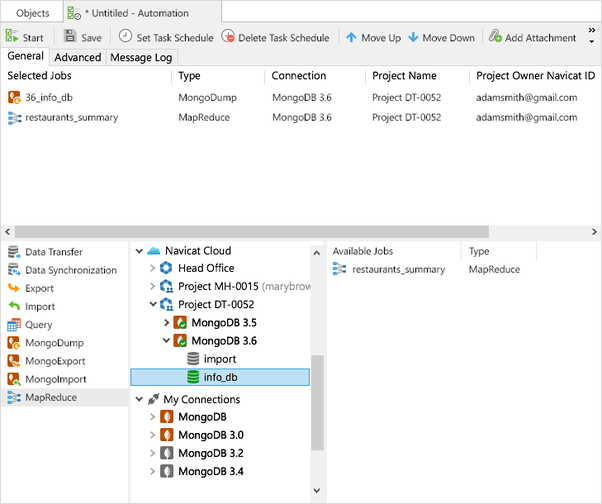Click the tree scrollbar down arrow
Screen dimensions: 602x504
tap(317, 491)
